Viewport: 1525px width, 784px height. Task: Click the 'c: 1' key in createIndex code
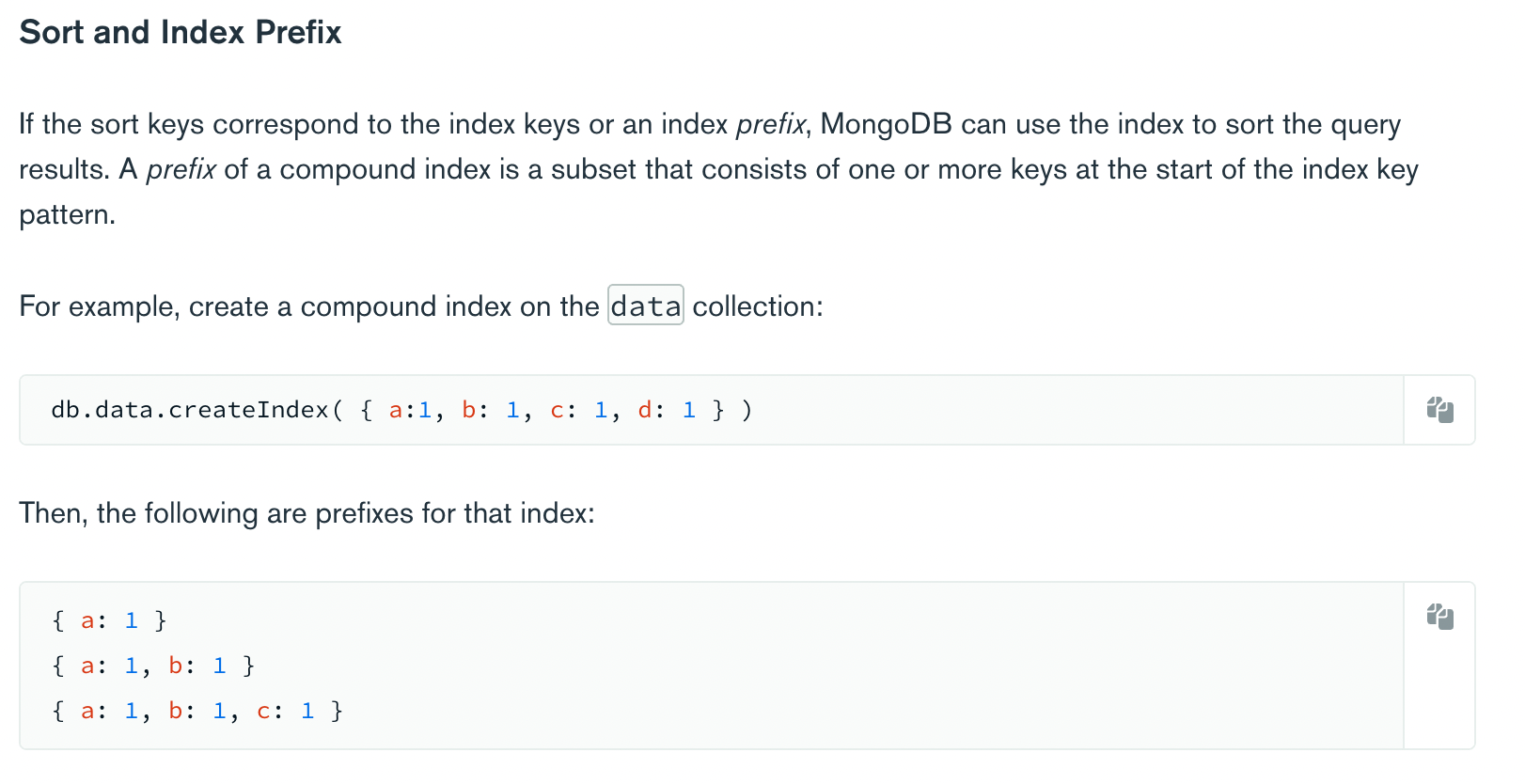[x=579, y=410]
